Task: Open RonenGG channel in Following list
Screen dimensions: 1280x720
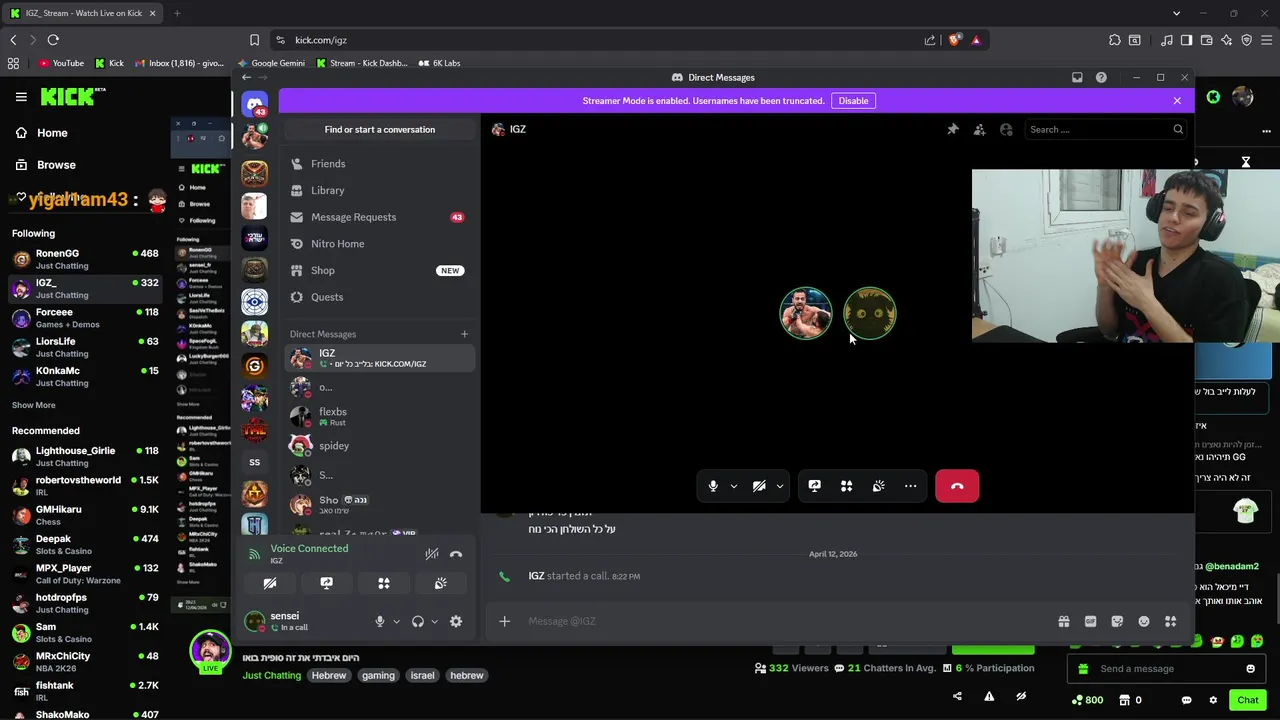Action: (85, 259)
